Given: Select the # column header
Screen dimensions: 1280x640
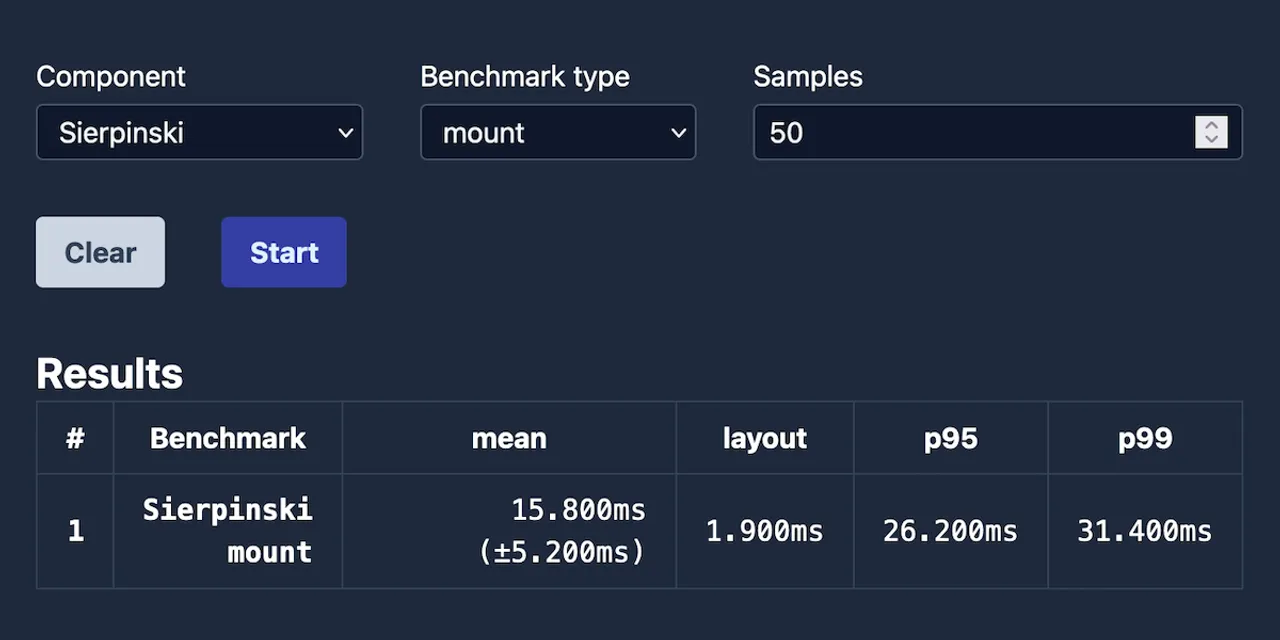Looking at the screenshot, I should pos(75,438).
